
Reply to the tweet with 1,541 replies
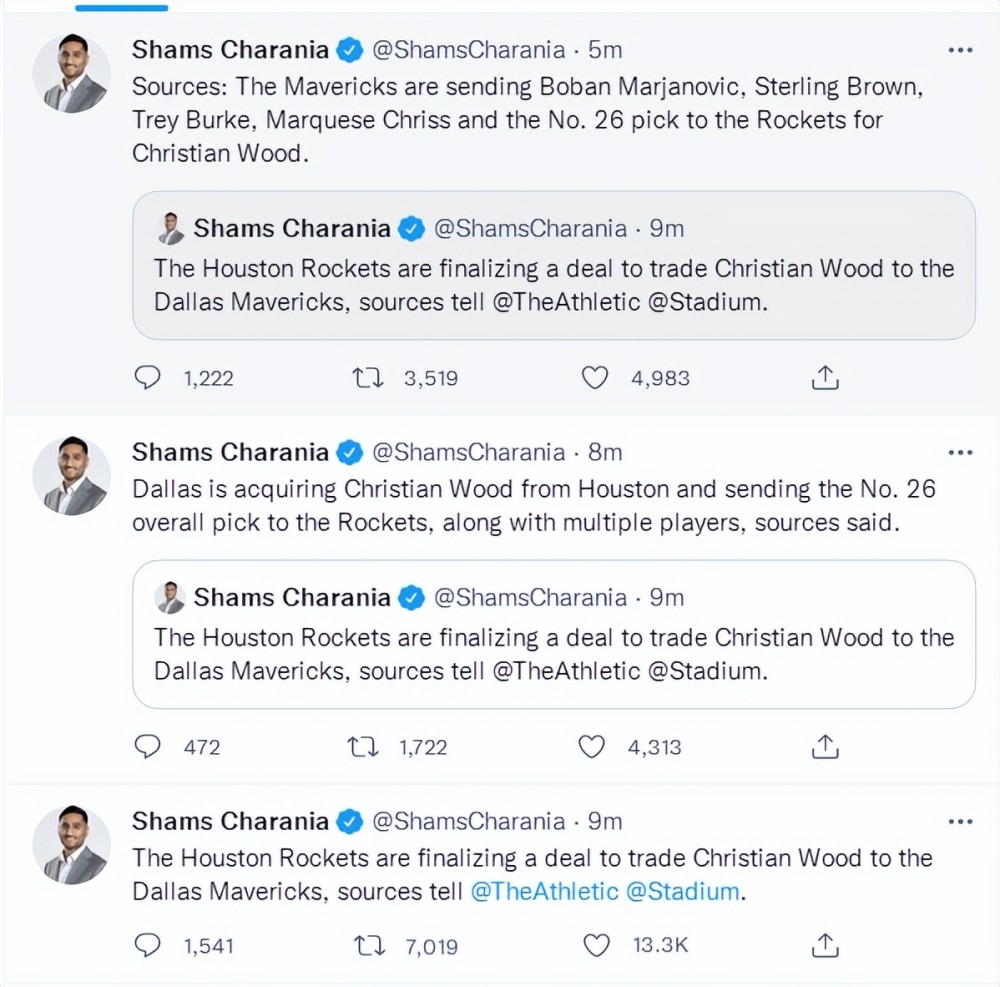click(x=147, y=945)
